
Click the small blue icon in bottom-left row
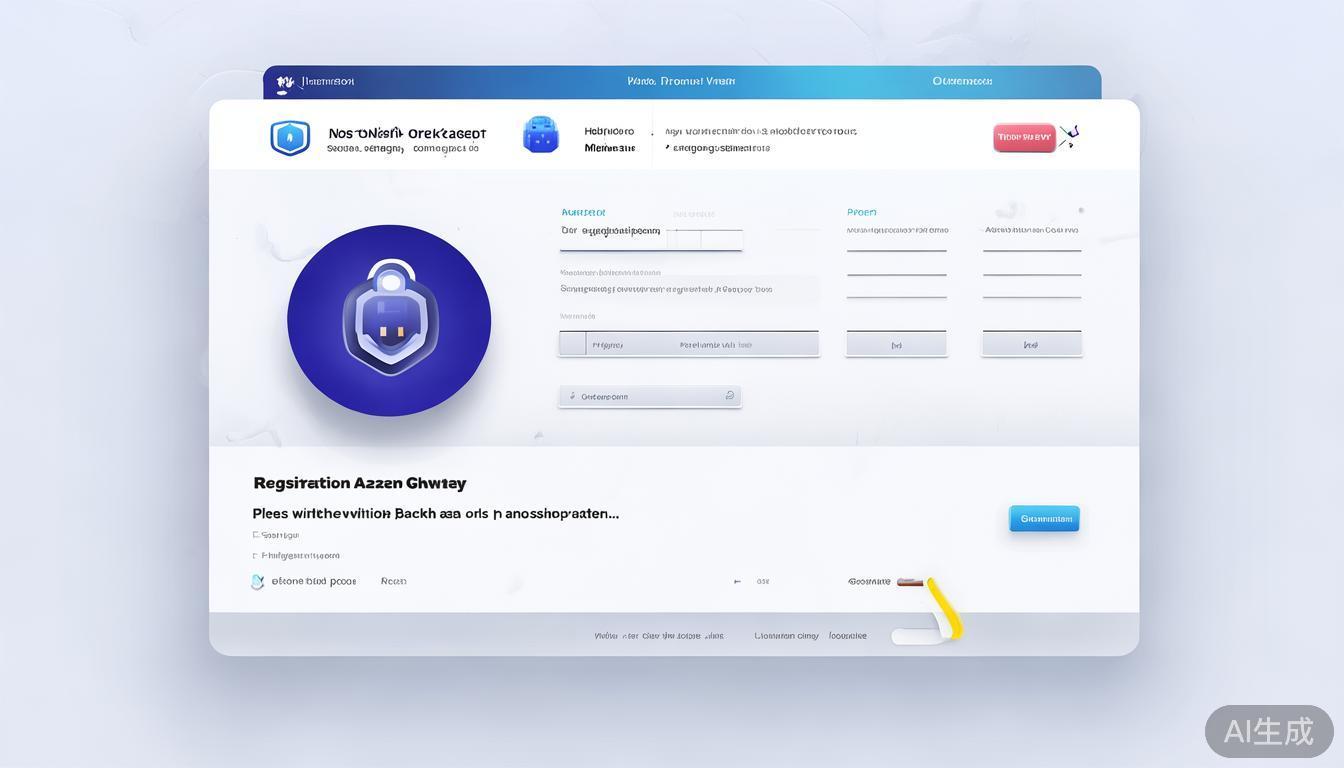[x=257, y=581]
